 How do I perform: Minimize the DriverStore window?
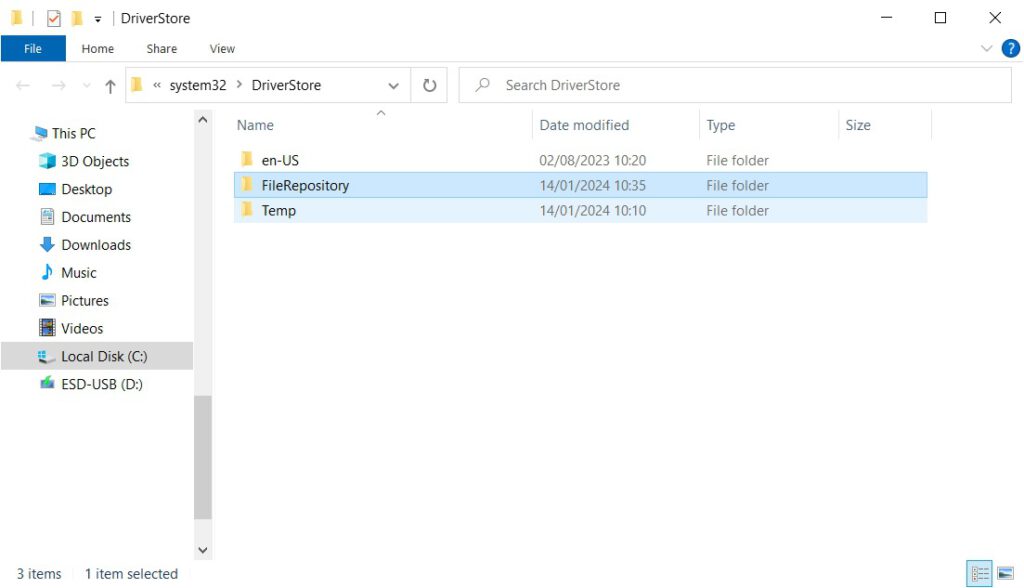click(x=886, y=18)
